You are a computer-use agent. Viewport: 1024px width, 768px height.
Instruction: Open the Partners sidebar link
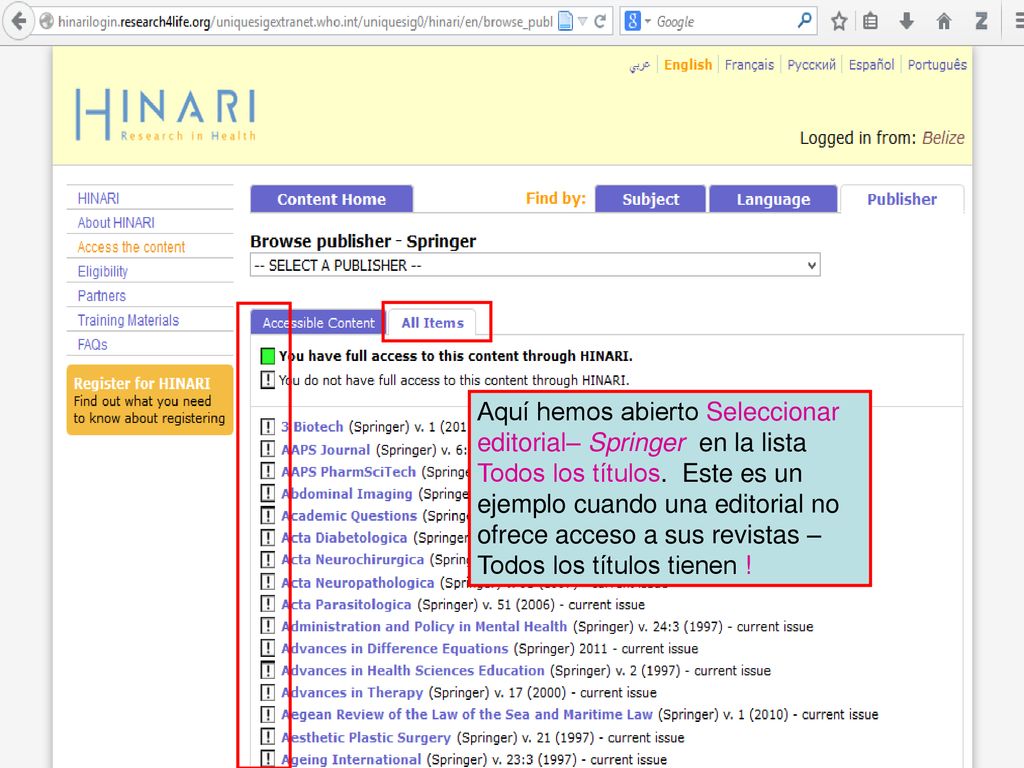[x=102, y=296]
